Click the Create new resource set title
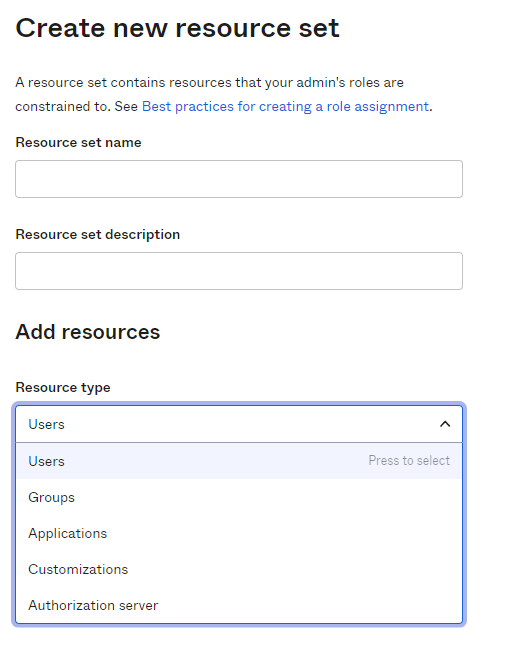The height and width of the screenshot is (667, 506). click(x=177, y=29)
